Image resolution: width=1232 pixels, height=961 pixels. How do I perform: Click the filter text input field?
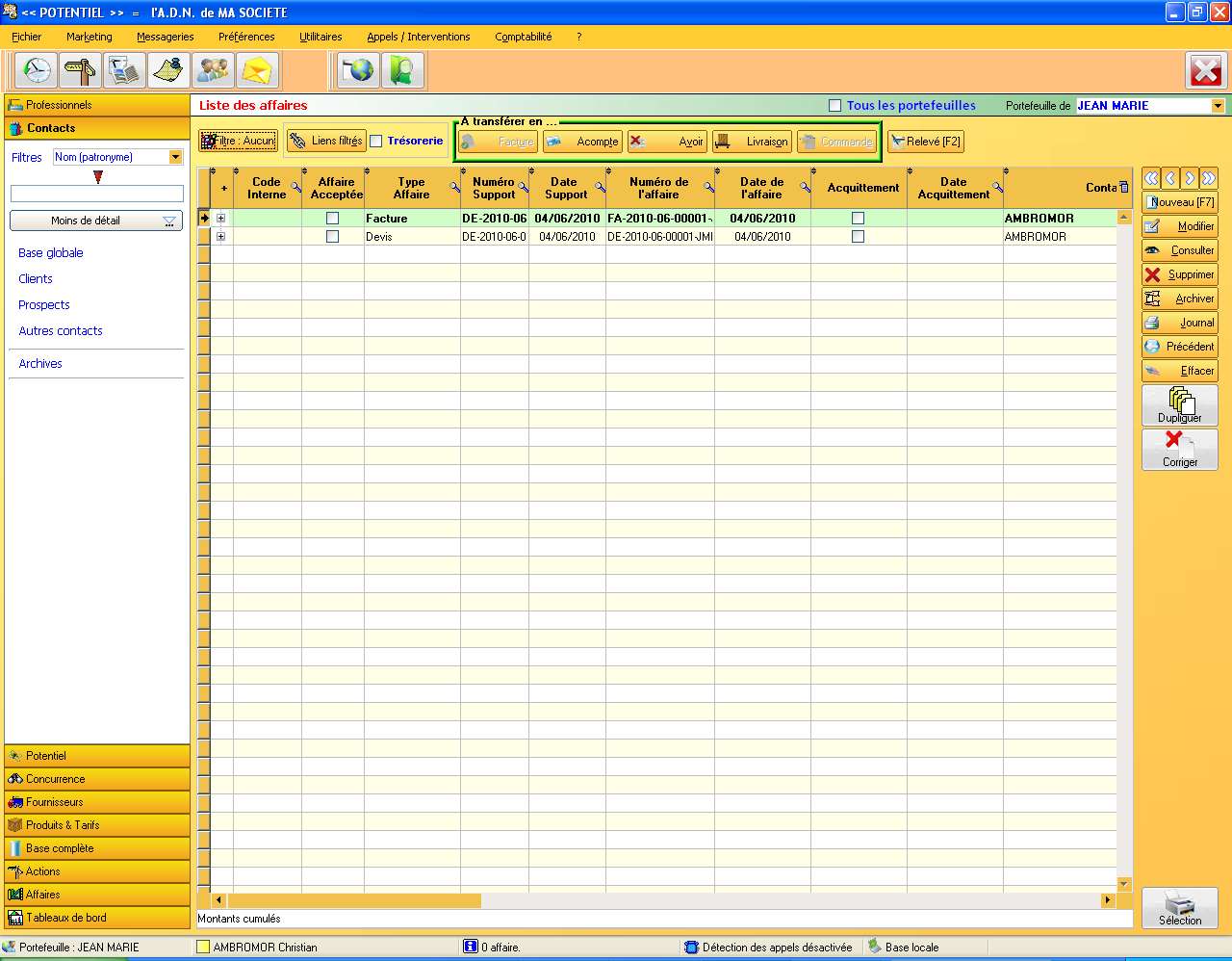point(96,194)
